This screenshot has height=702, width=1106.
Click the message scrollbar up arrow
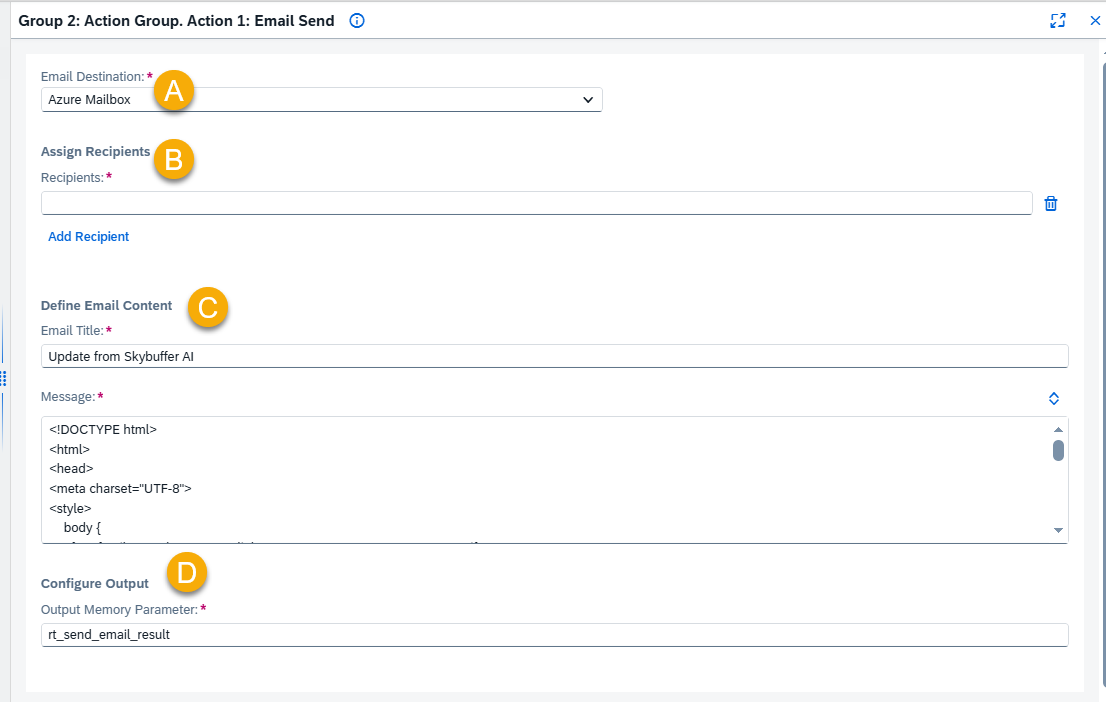tap(1058, 429)
